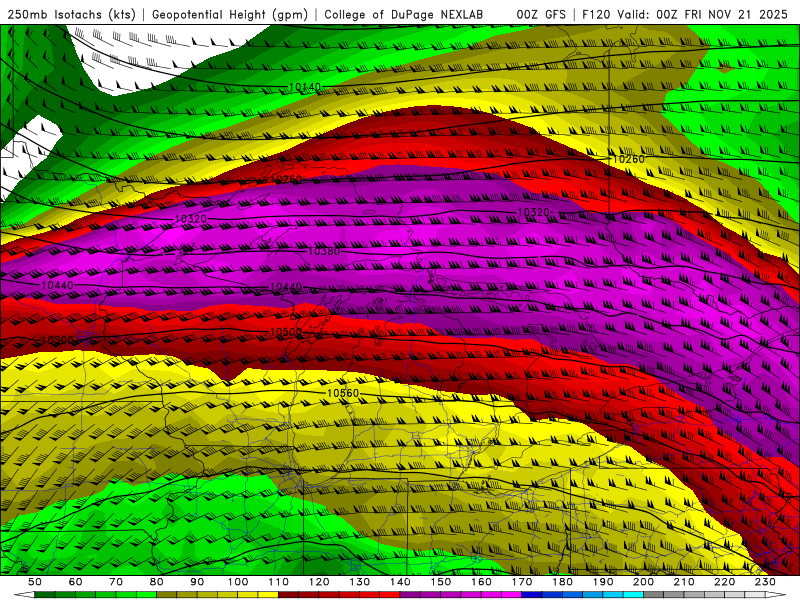The image size is (800, 600).
Task: Click the legend value 90
Action: 197,582
